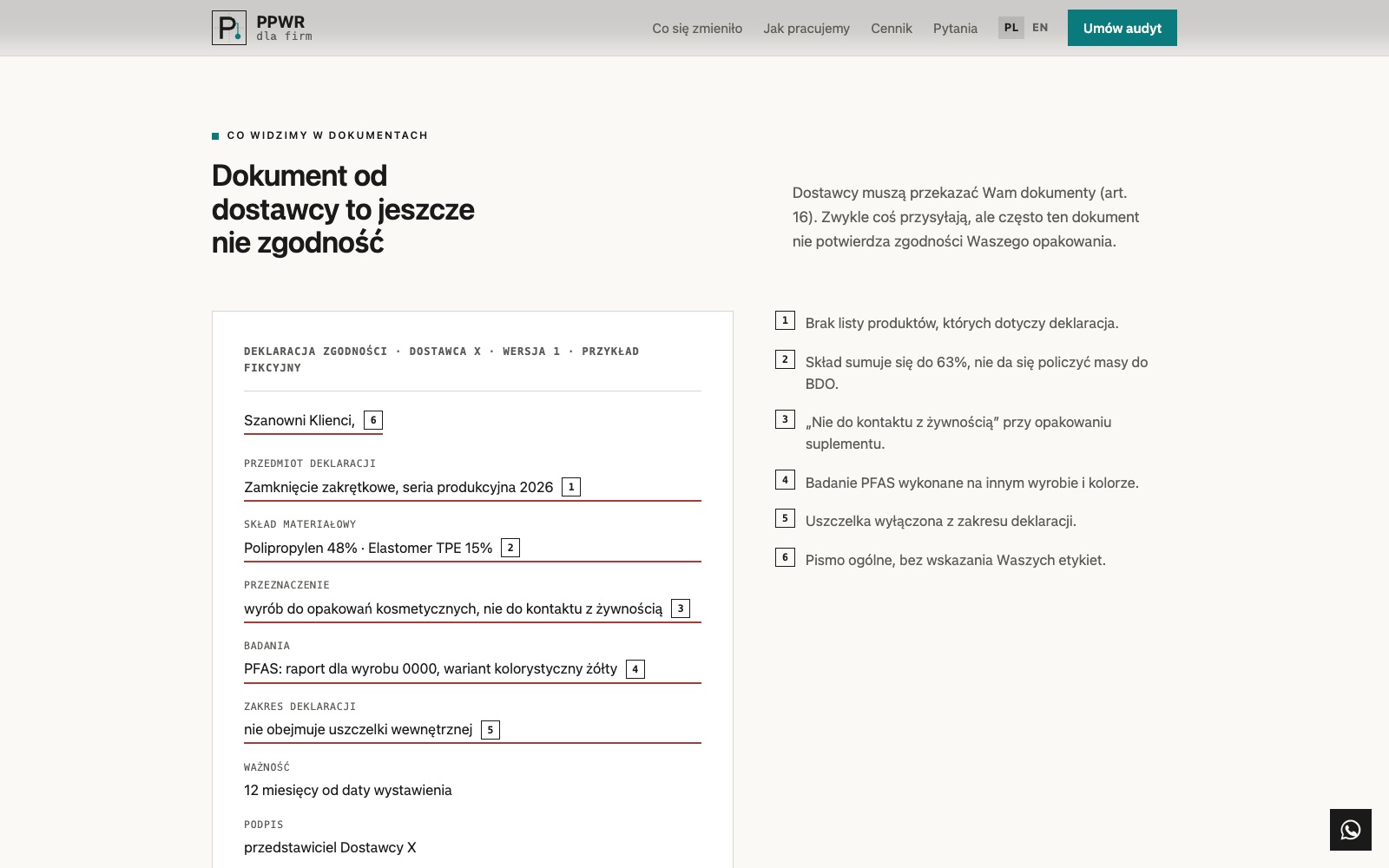
Task: Click the Skład materiałowy field label
Action: point(300,524)
